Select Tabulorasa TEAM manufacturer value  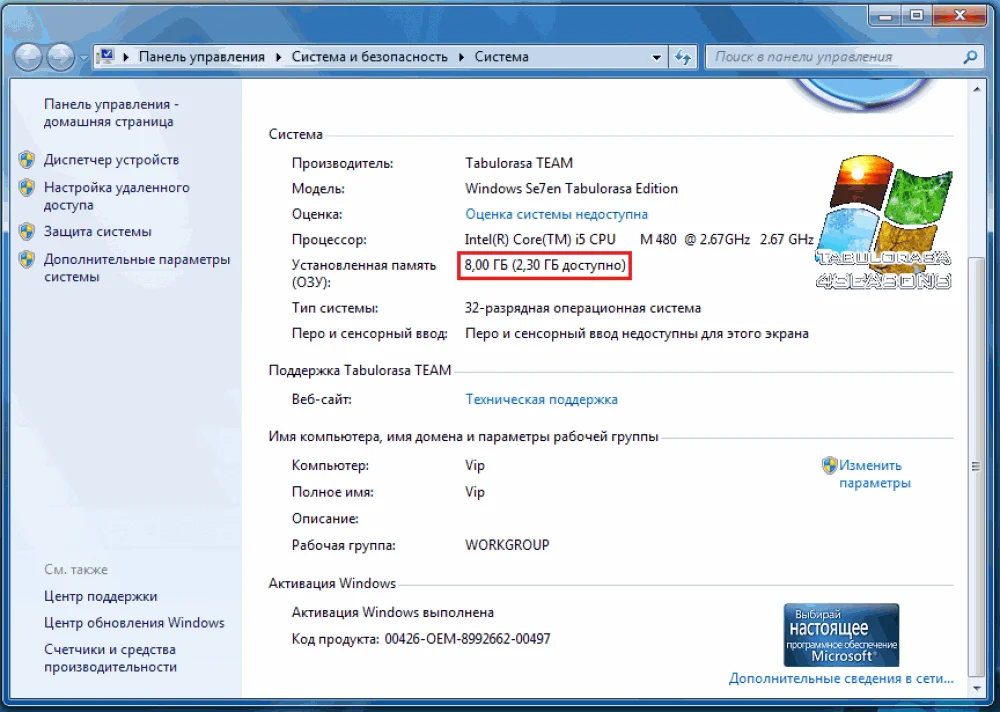(x=518, y=163)
